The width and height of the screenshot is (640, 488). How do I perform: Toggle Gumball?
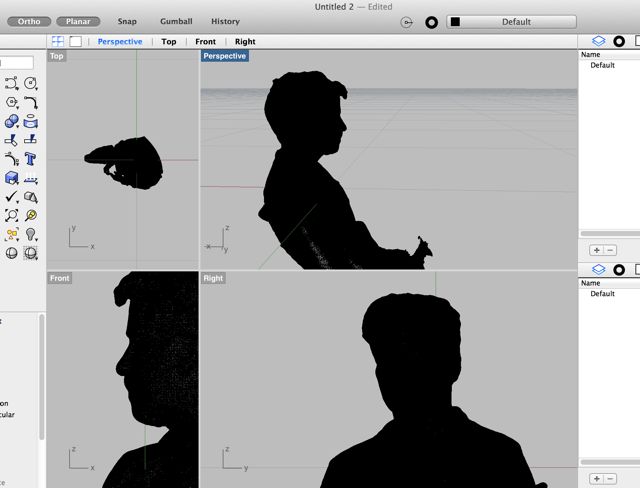coord(176,21)
